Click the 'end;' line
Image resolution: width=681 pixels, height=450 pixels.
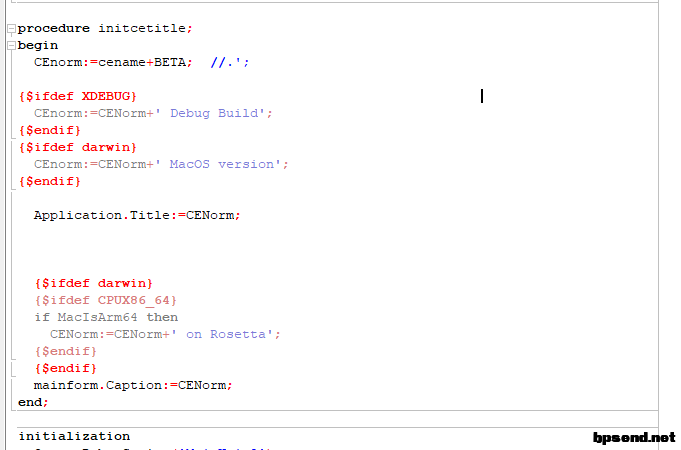point(33,402)
